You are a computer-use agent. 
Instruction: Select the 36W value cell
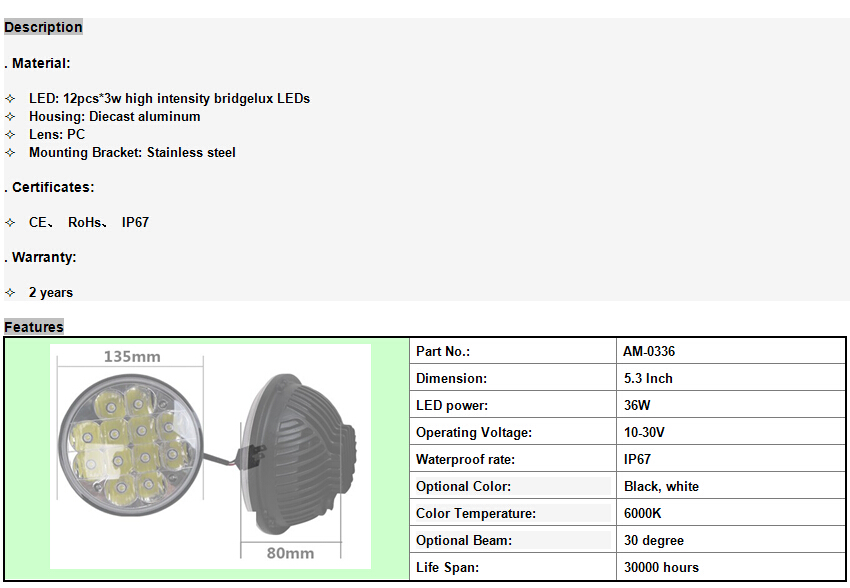coord(731,405)
